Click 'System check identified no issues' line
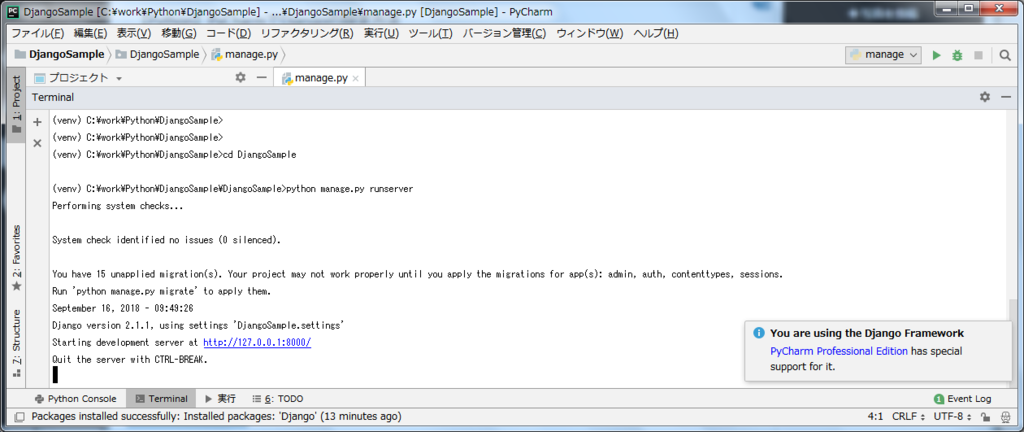The image size is (1024, 432). click(x=166, y=240)
